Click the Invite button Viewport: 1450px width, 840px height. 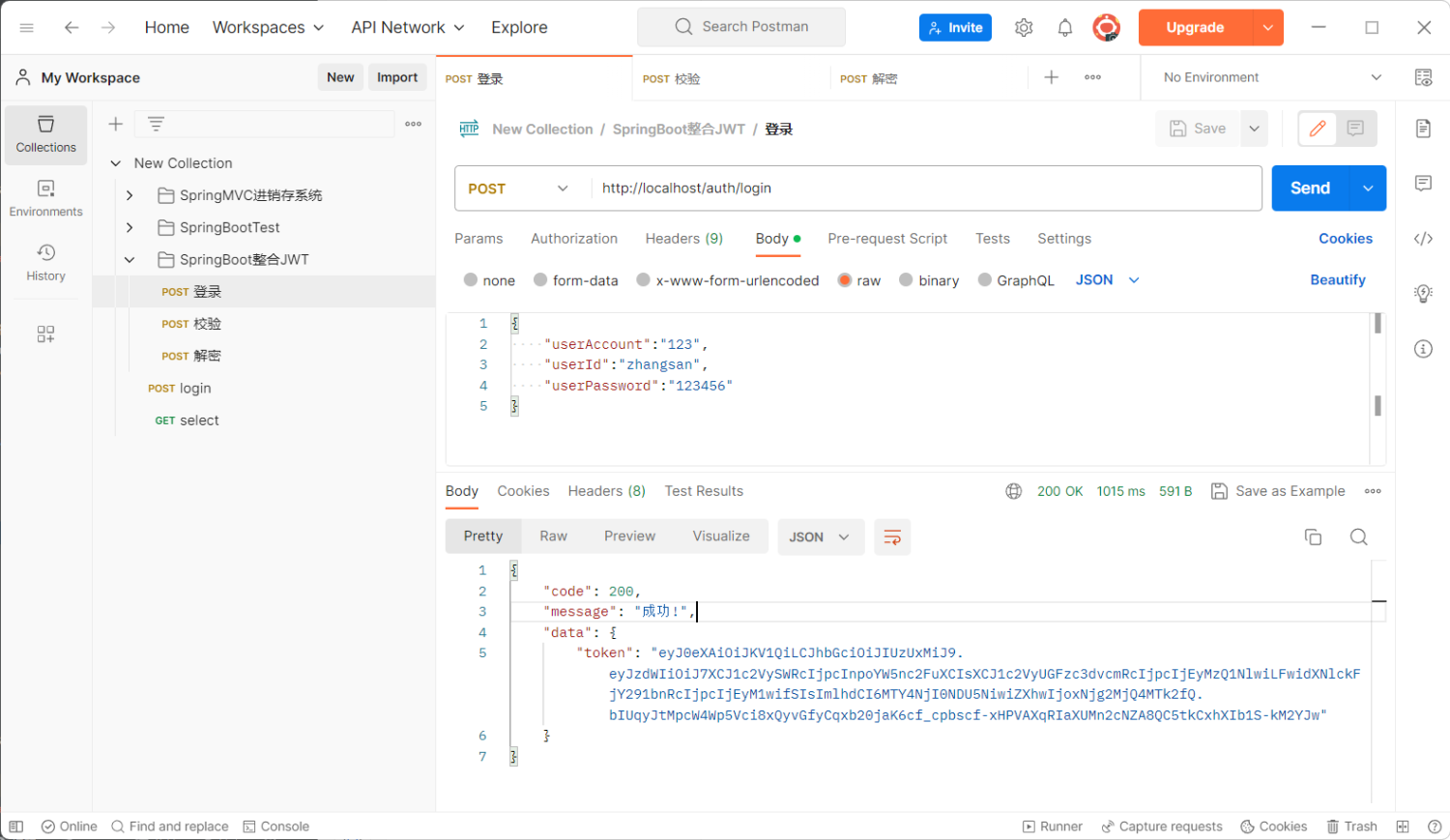click(956, 27)
